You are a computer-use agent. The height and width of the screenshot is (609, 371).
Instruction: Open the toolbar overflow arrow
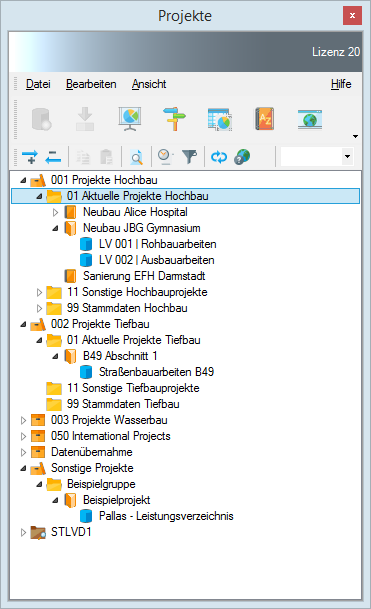pos(355,136)
